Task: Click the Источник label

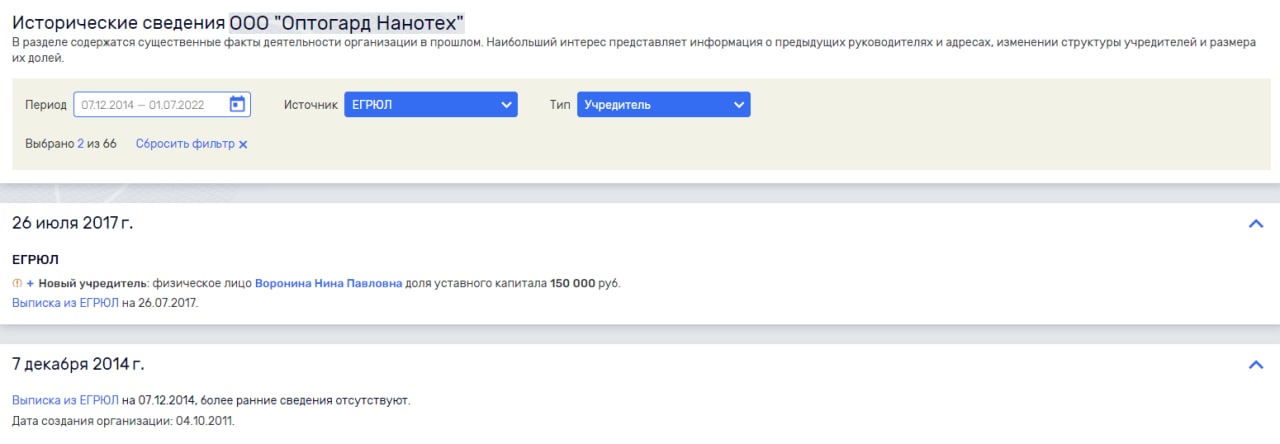Action: pos(311,104)
